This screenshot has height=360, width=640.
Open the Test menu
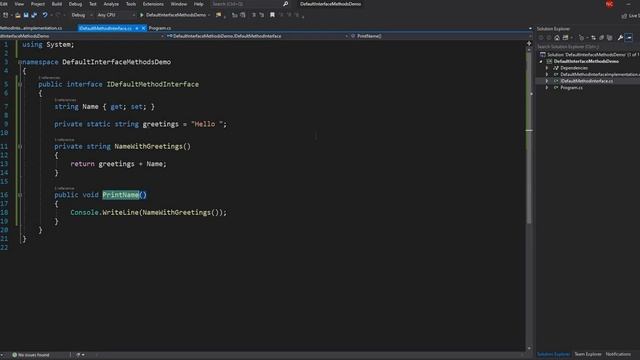93,4
